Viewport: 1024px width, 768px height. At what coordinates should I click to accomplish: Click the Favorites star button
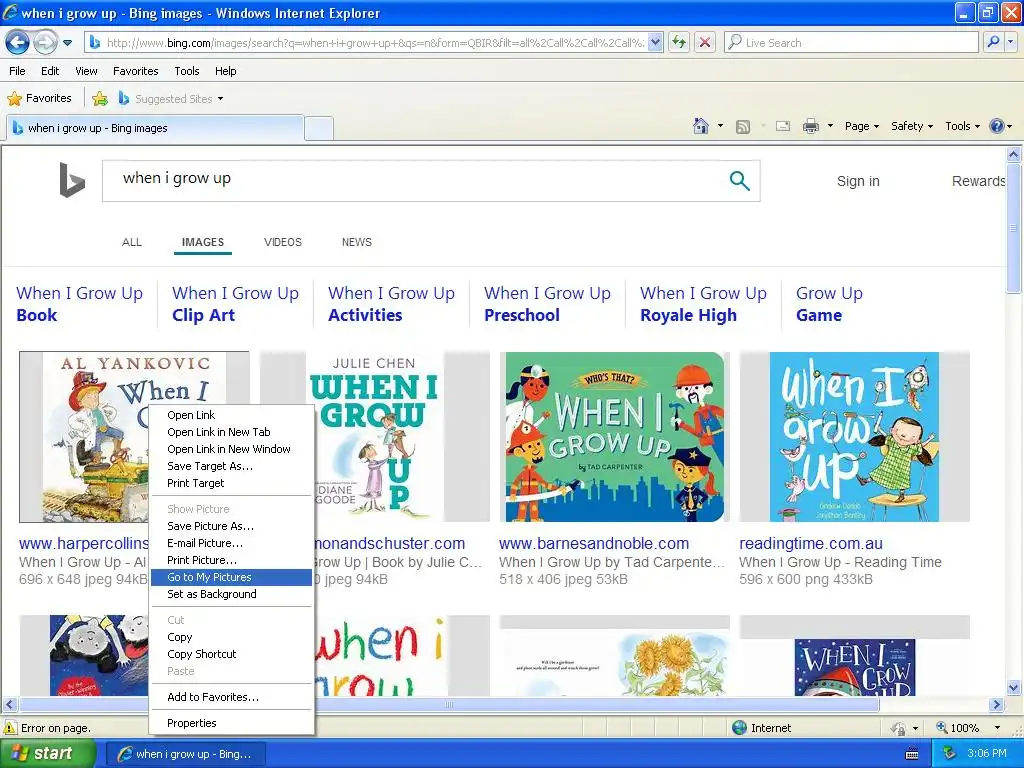coord(39,99)
